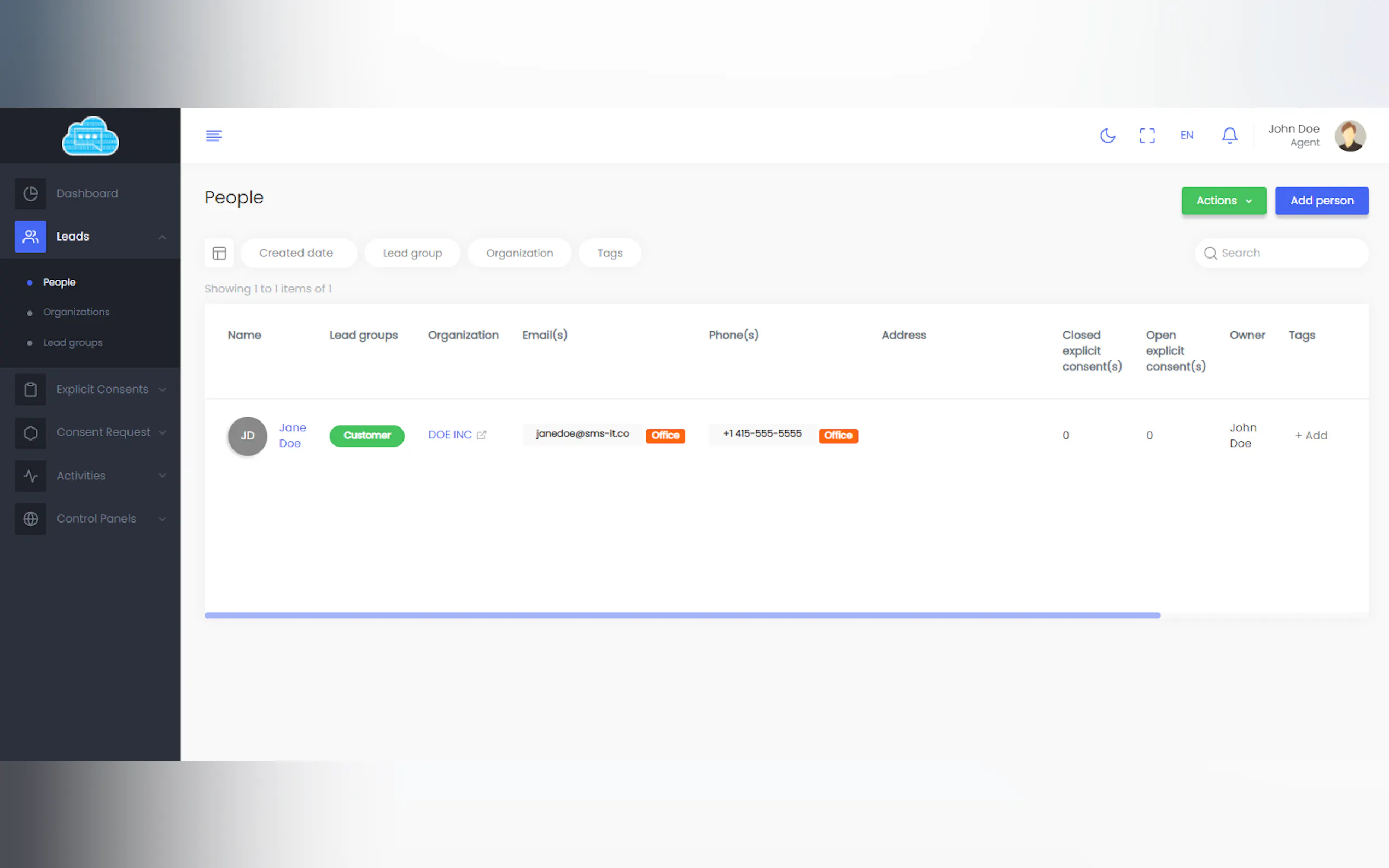Collapse sidebar using hamburger menu icon
Image resolution: width=1389 pixels, height=868 pixels.
(x=214, y=136)
